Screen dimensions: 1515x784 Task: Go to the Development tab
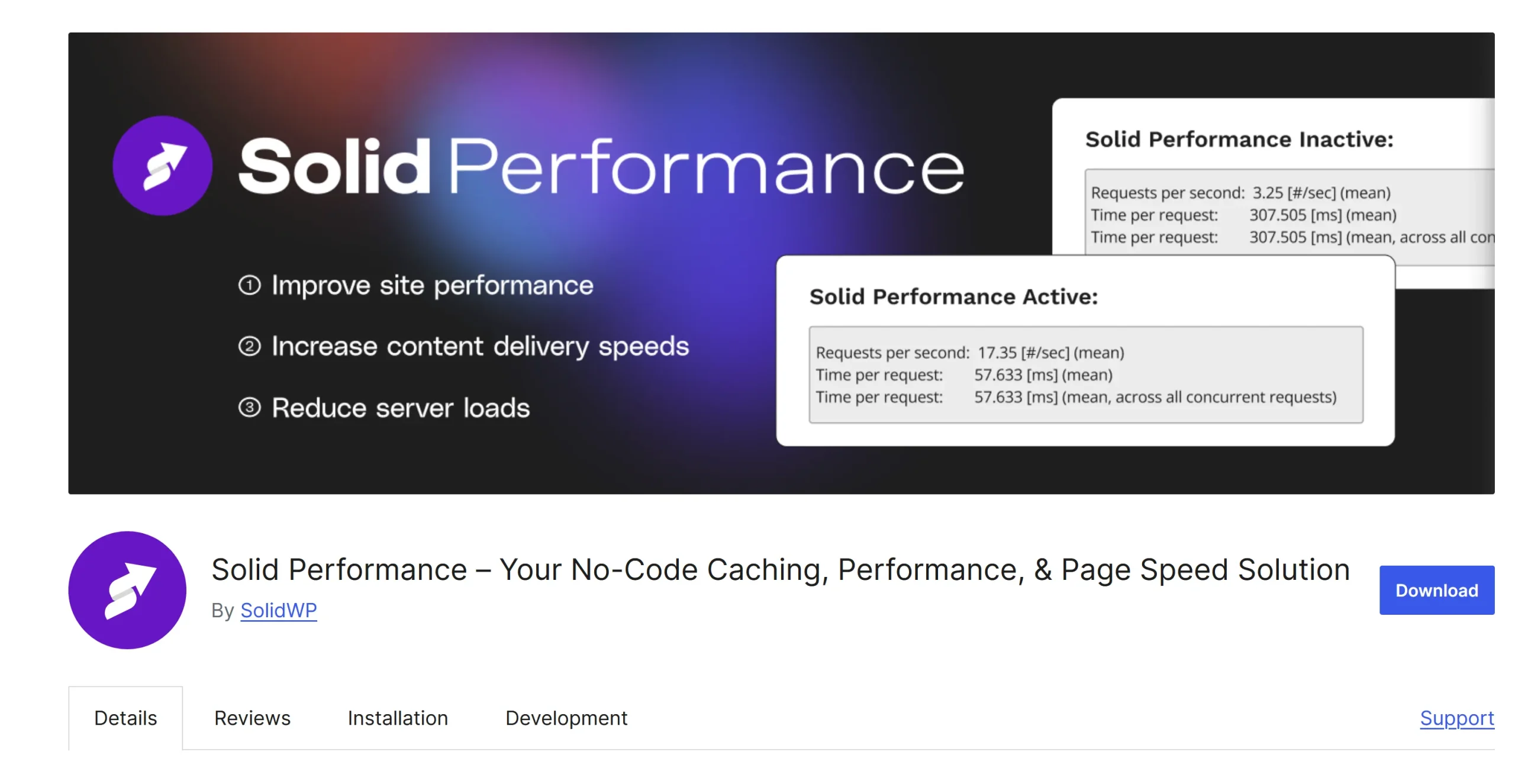pyautogui.click(x=566, y=718)
